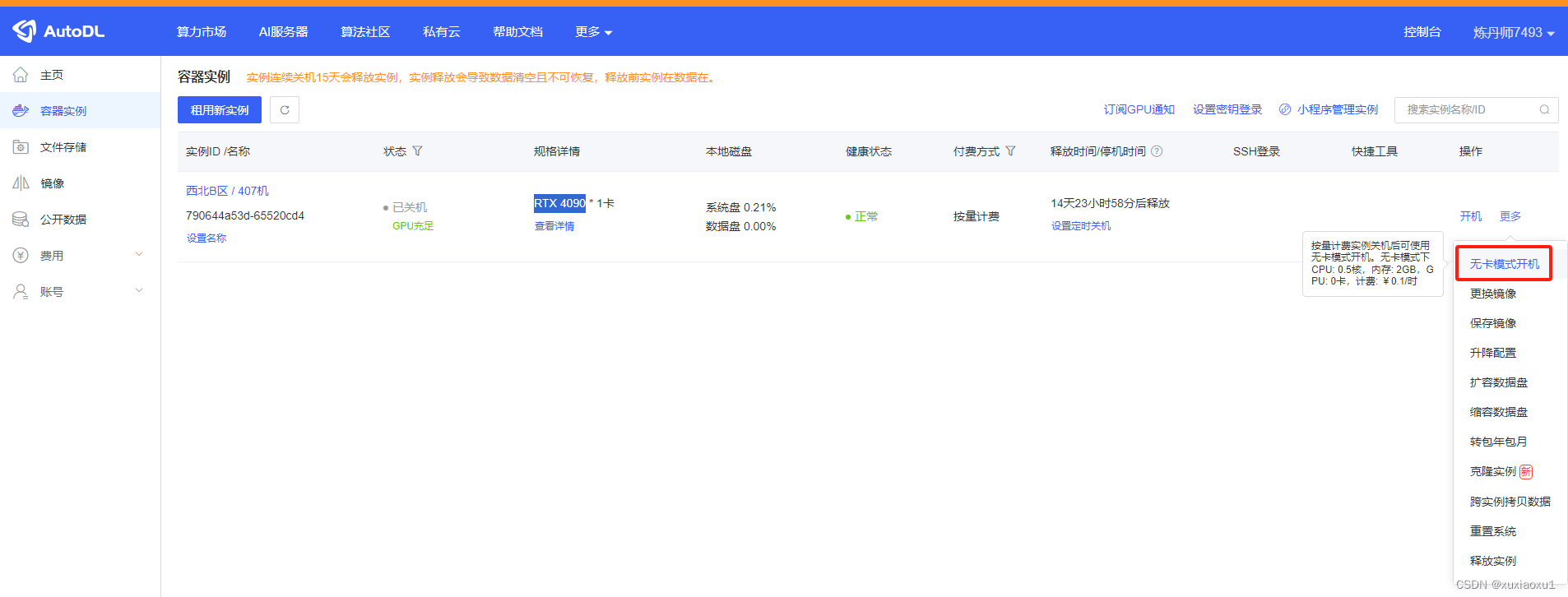Click the 账号 person icon
1568x597 pixels.
coord(21,292)
